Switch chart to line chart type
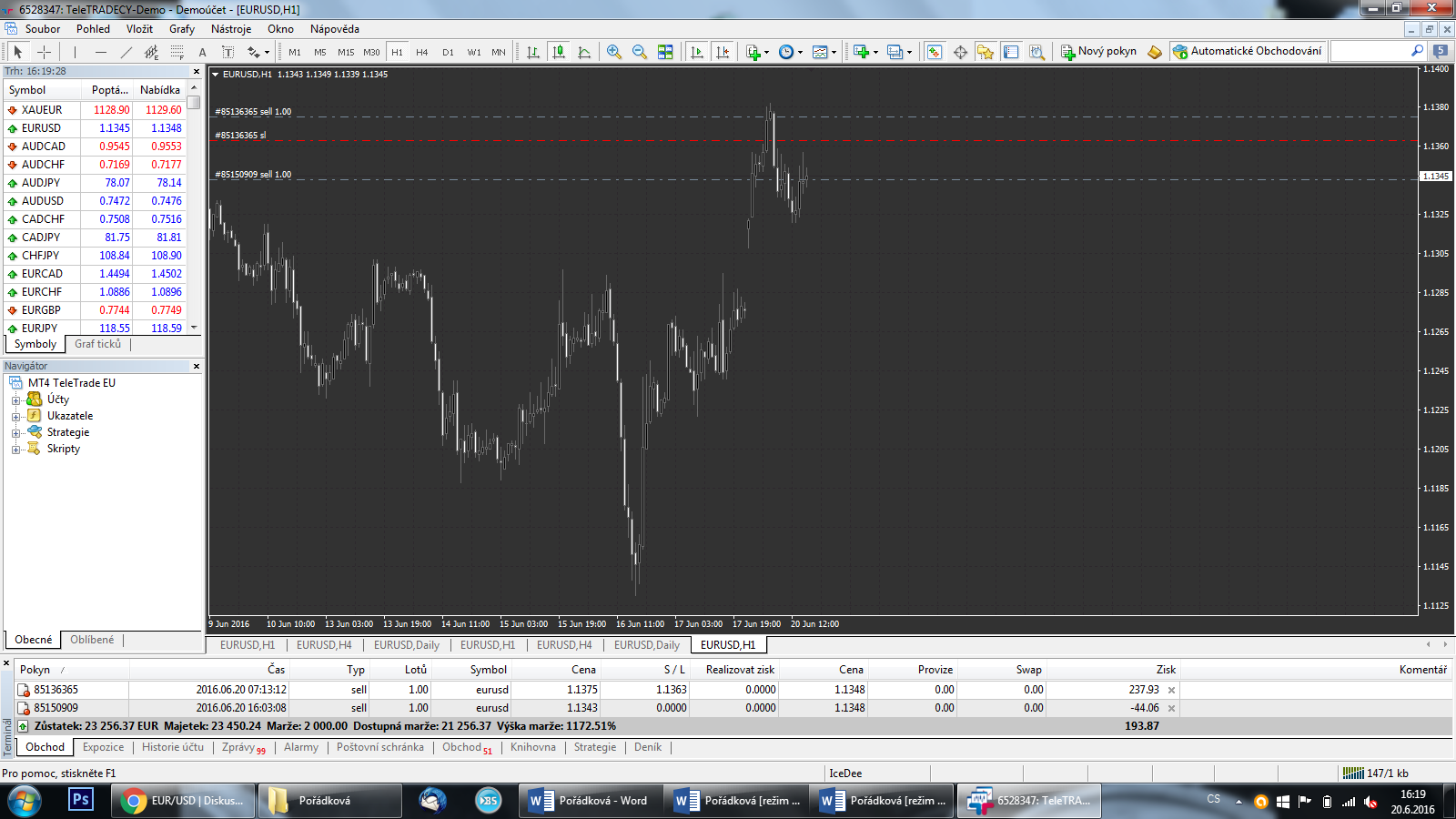The width and height of the screenshot is (1456, 819). pos(584,52)
